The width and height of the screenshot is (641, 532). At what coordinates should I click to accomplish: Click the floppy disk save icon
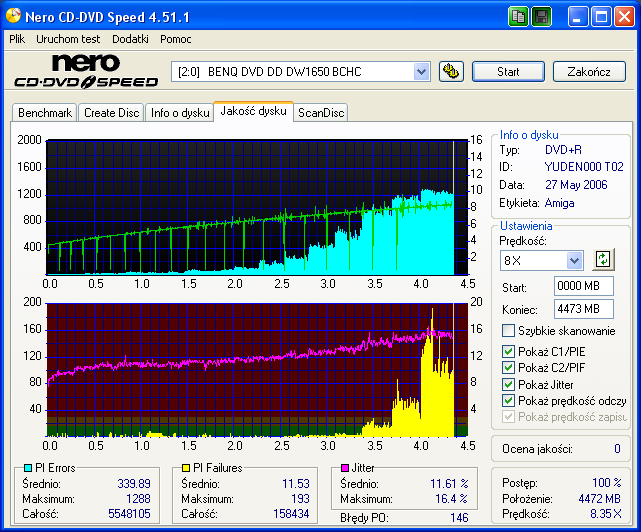(x=541, y=17)
